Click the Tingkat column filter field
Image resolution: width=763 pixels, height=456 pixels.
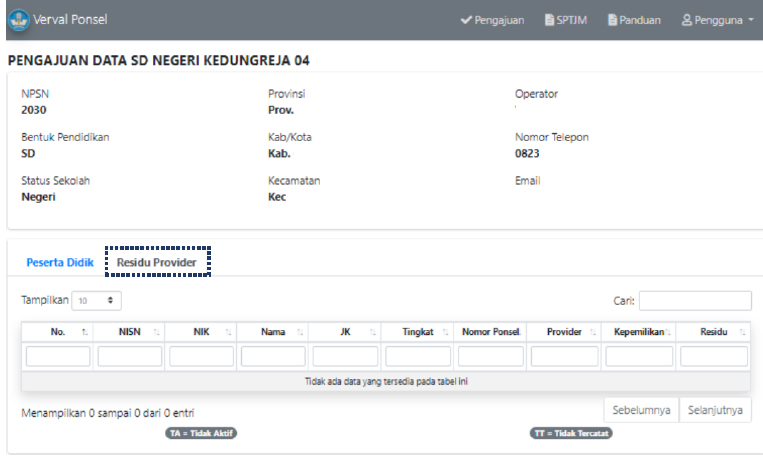coord(418,356)
